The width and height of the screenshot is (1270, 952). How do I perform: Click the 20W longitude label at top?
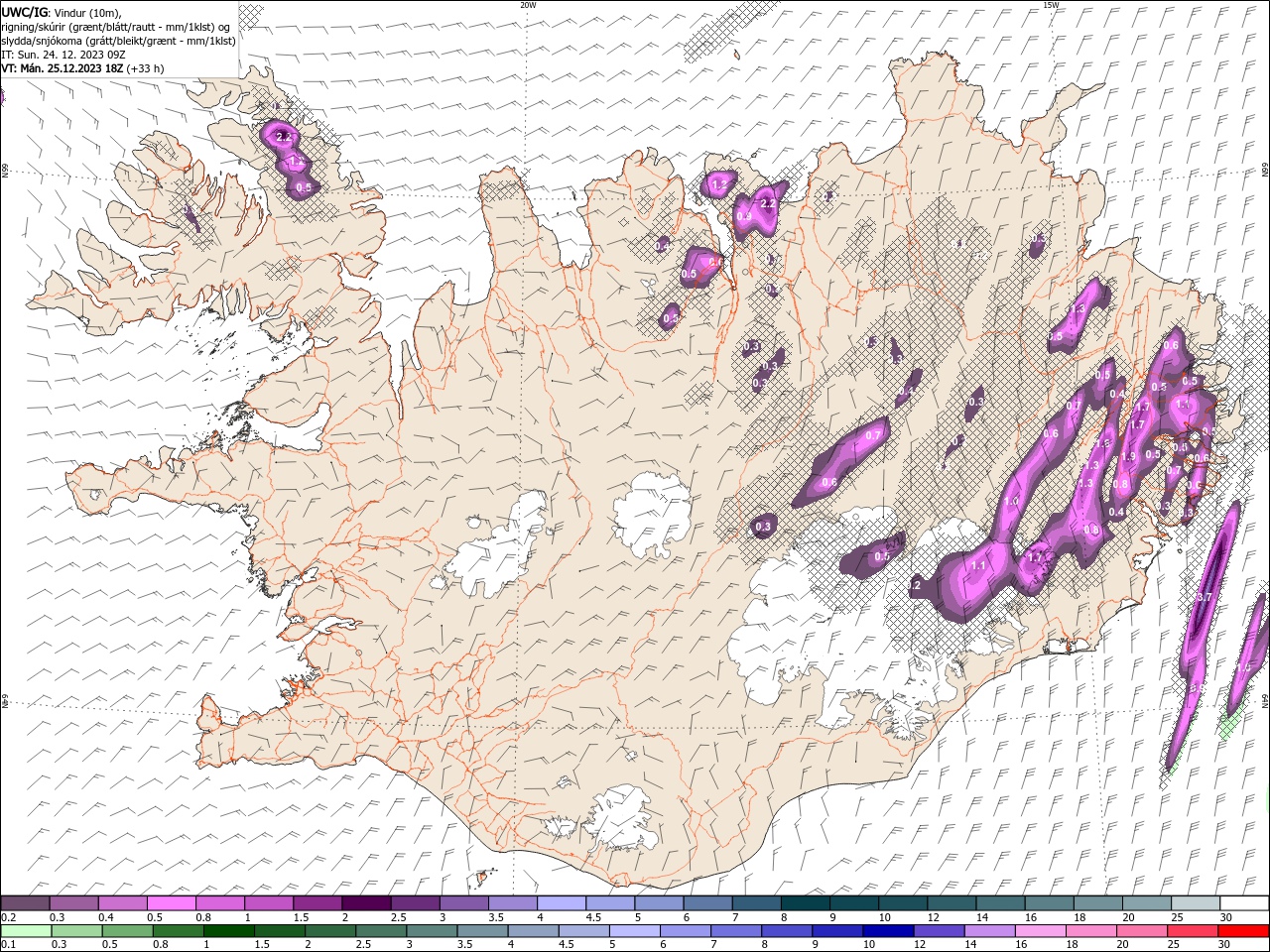528,5
